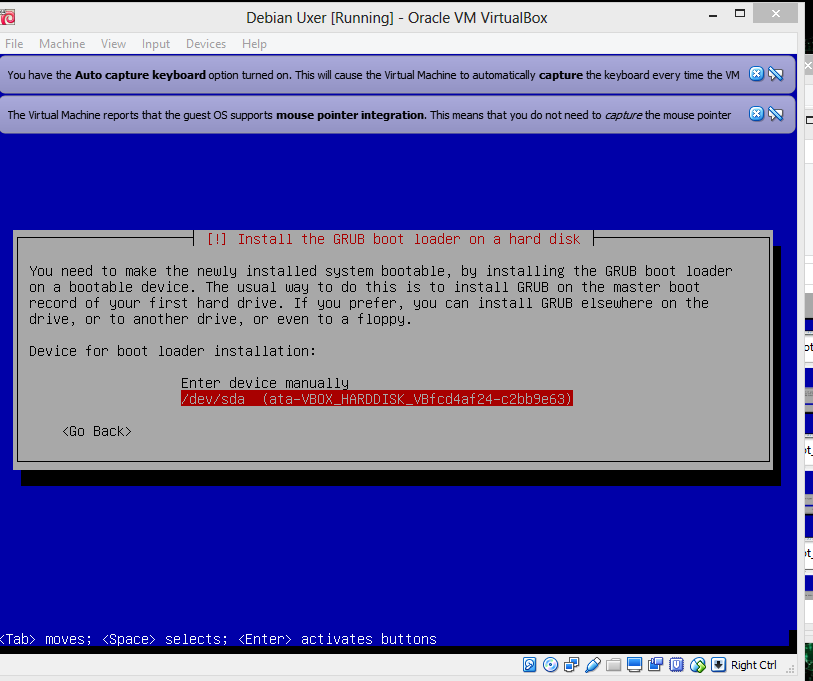Screen dimensions: 813x681
Task: Select the /dev/sda VBOX_HARDDISK entry
Action: coord(376,399)
